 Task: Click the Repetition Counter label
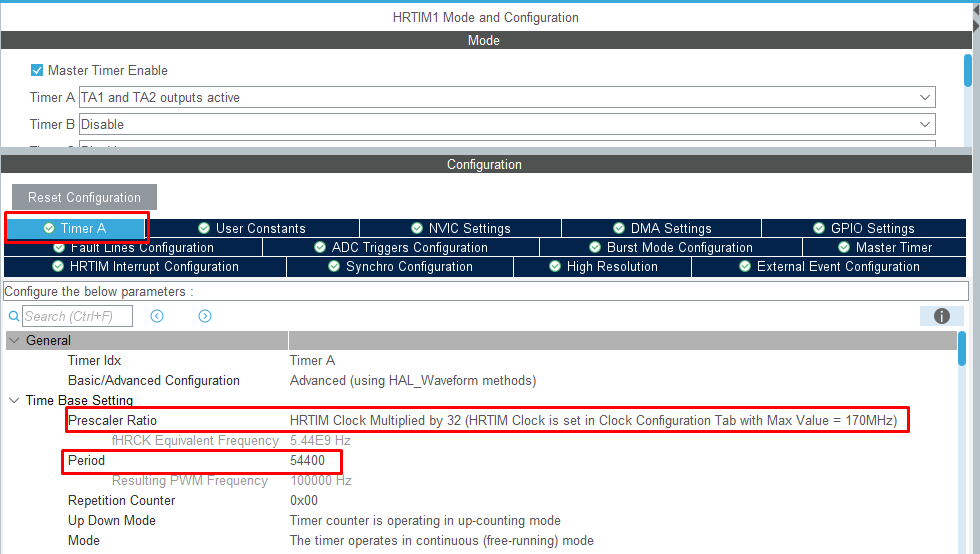pos(121,501)
